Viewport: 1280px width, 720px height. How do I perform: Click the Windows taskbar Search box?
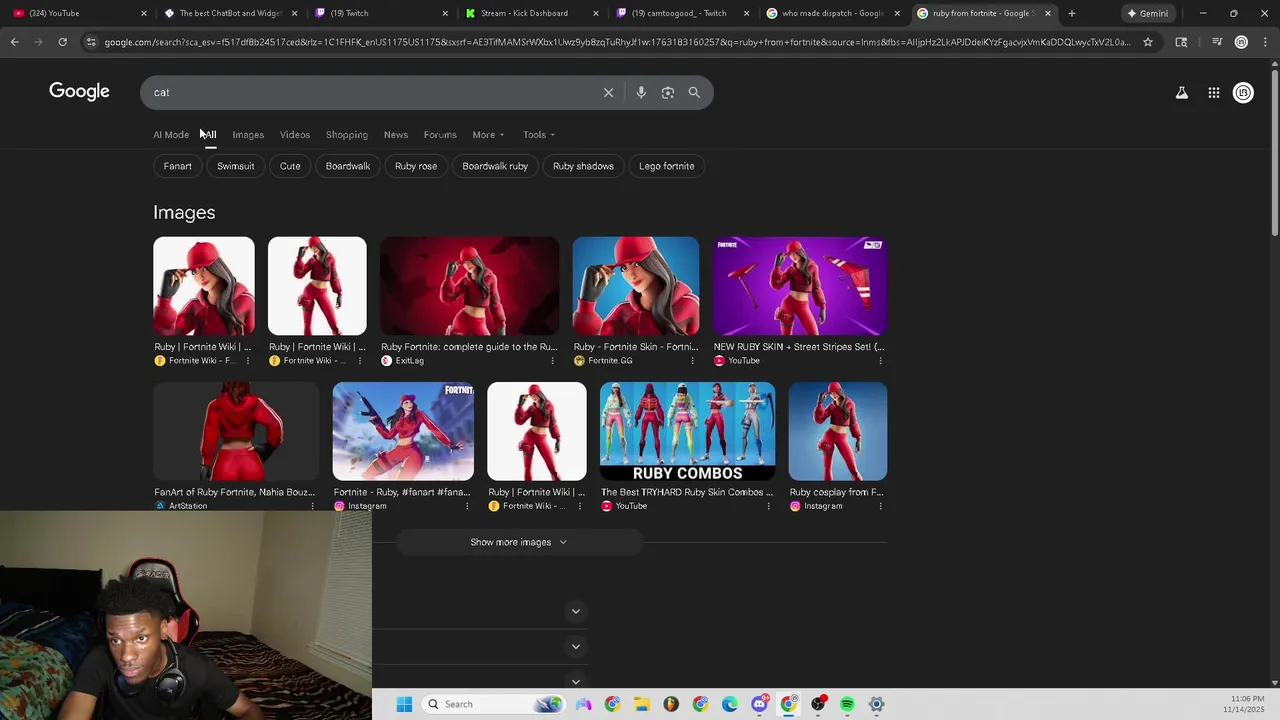pyautogui.click(x=493, y=704)
